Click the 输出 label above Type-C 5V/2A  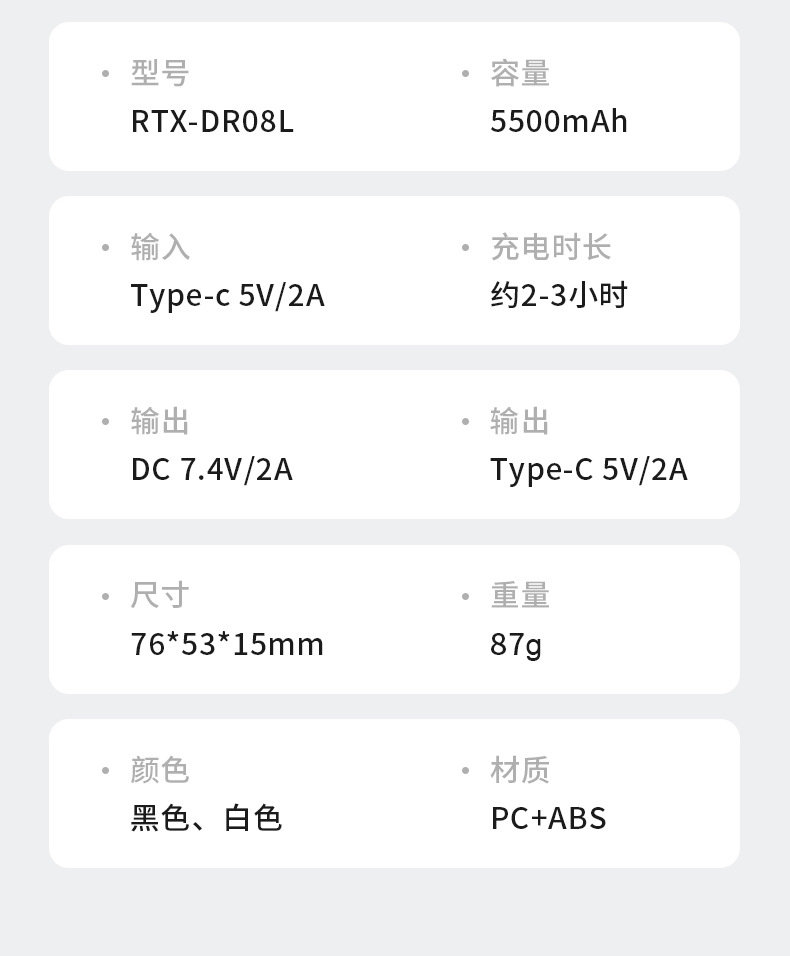[520, 421]
